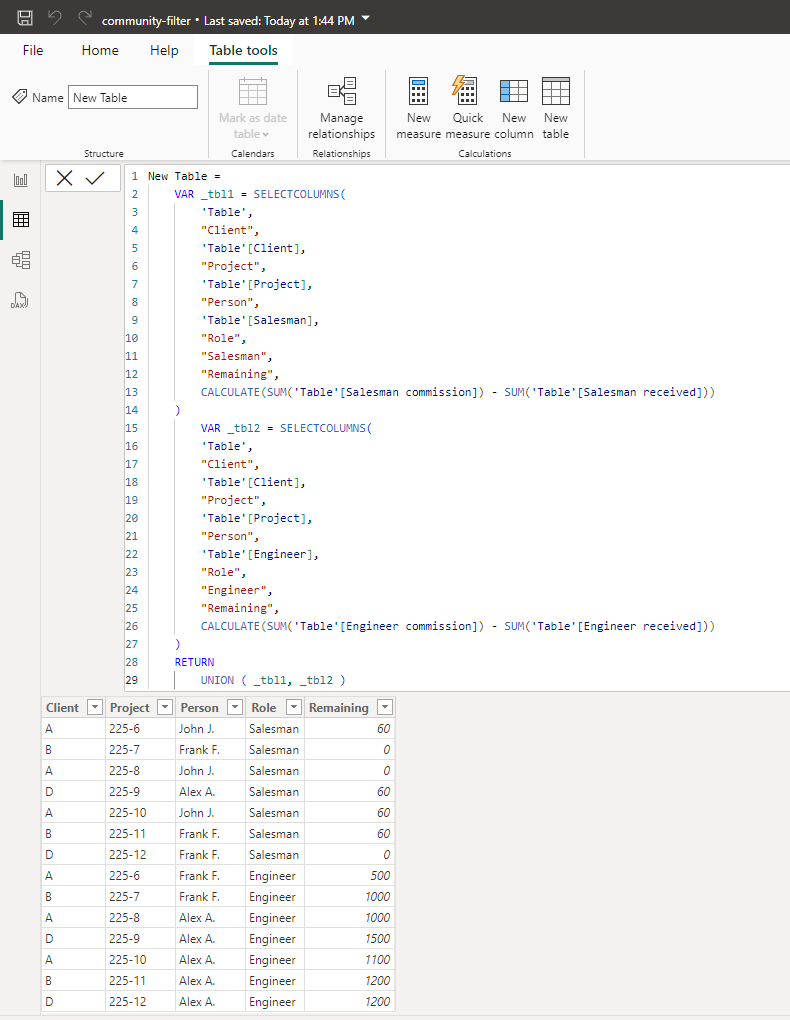Click Frank F. in 225-7 Engineer row
The height and width of the screenshot is (1020, 790).
coord(199,896)
